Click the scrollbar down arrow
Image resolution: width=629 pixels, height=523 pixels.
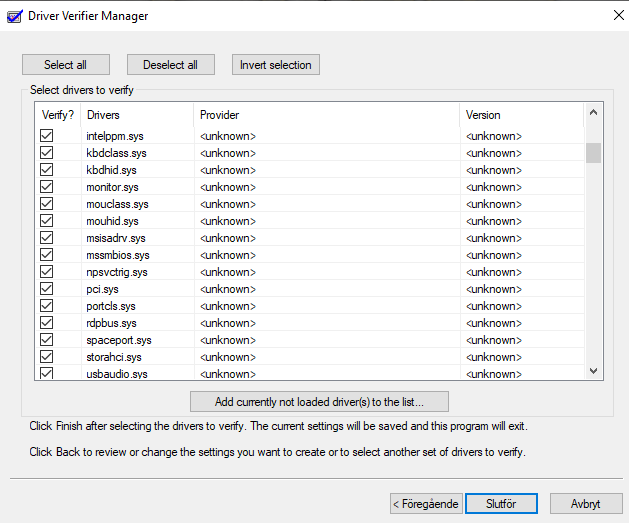pyautogui.click(x=594, y=371)
